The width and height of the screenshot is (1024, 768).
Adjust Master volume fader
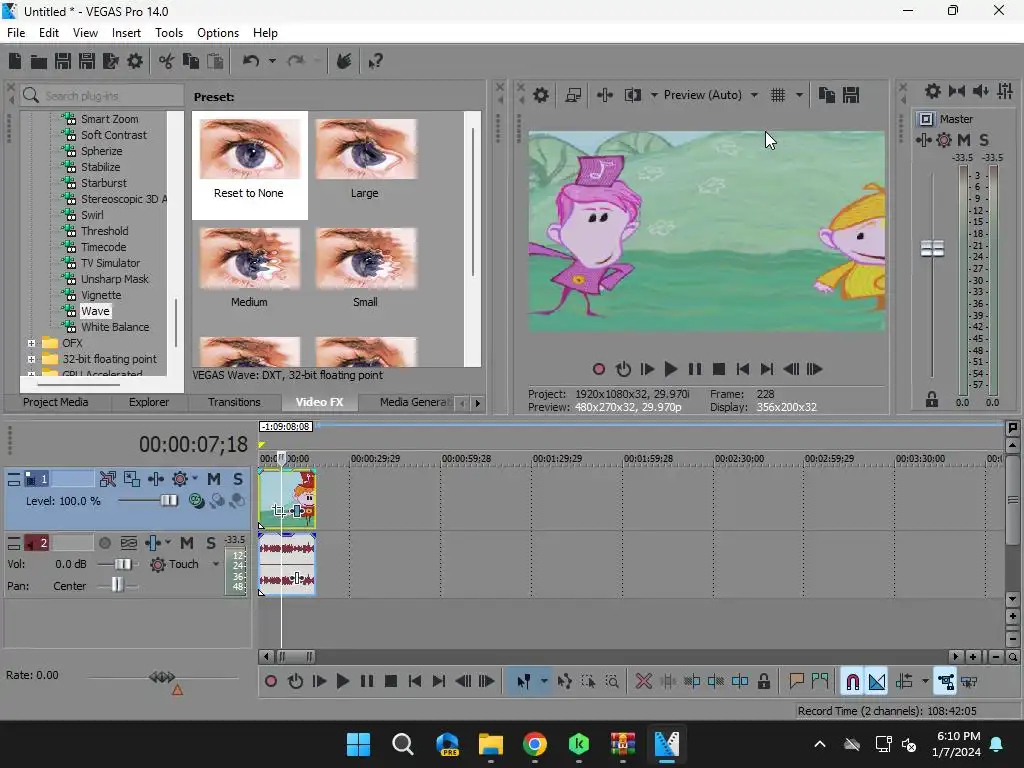(933, 249)
